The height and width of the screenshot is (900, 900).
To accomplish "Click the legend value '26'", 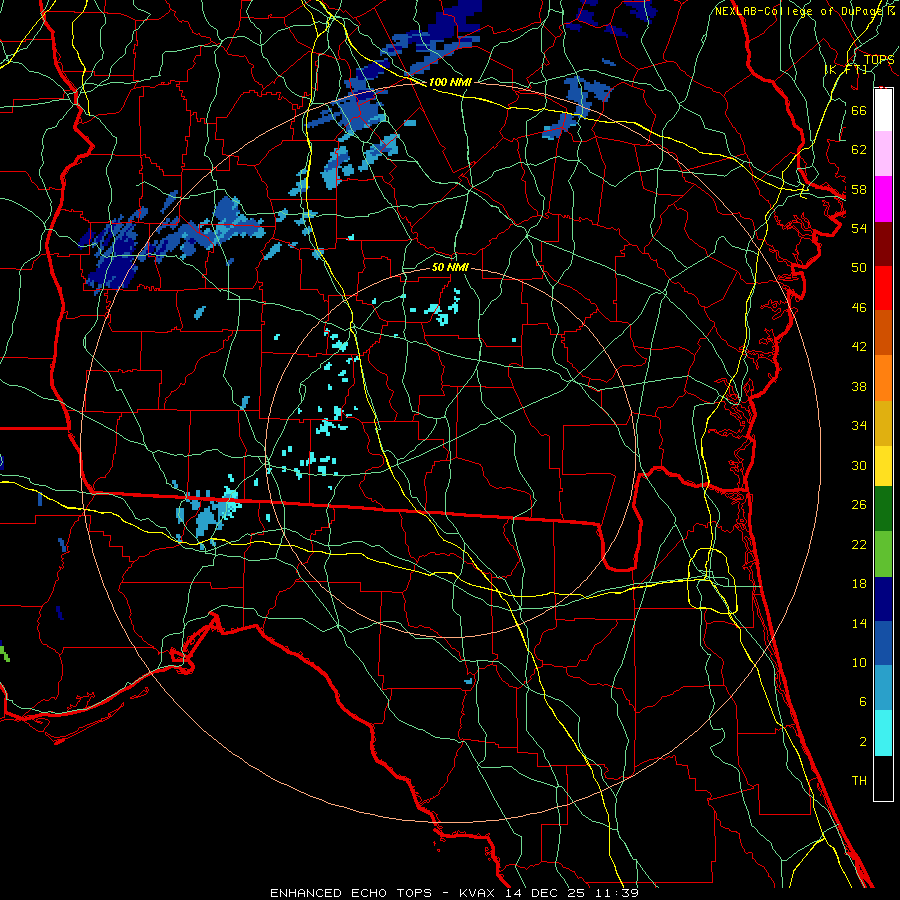I will 859,505.
